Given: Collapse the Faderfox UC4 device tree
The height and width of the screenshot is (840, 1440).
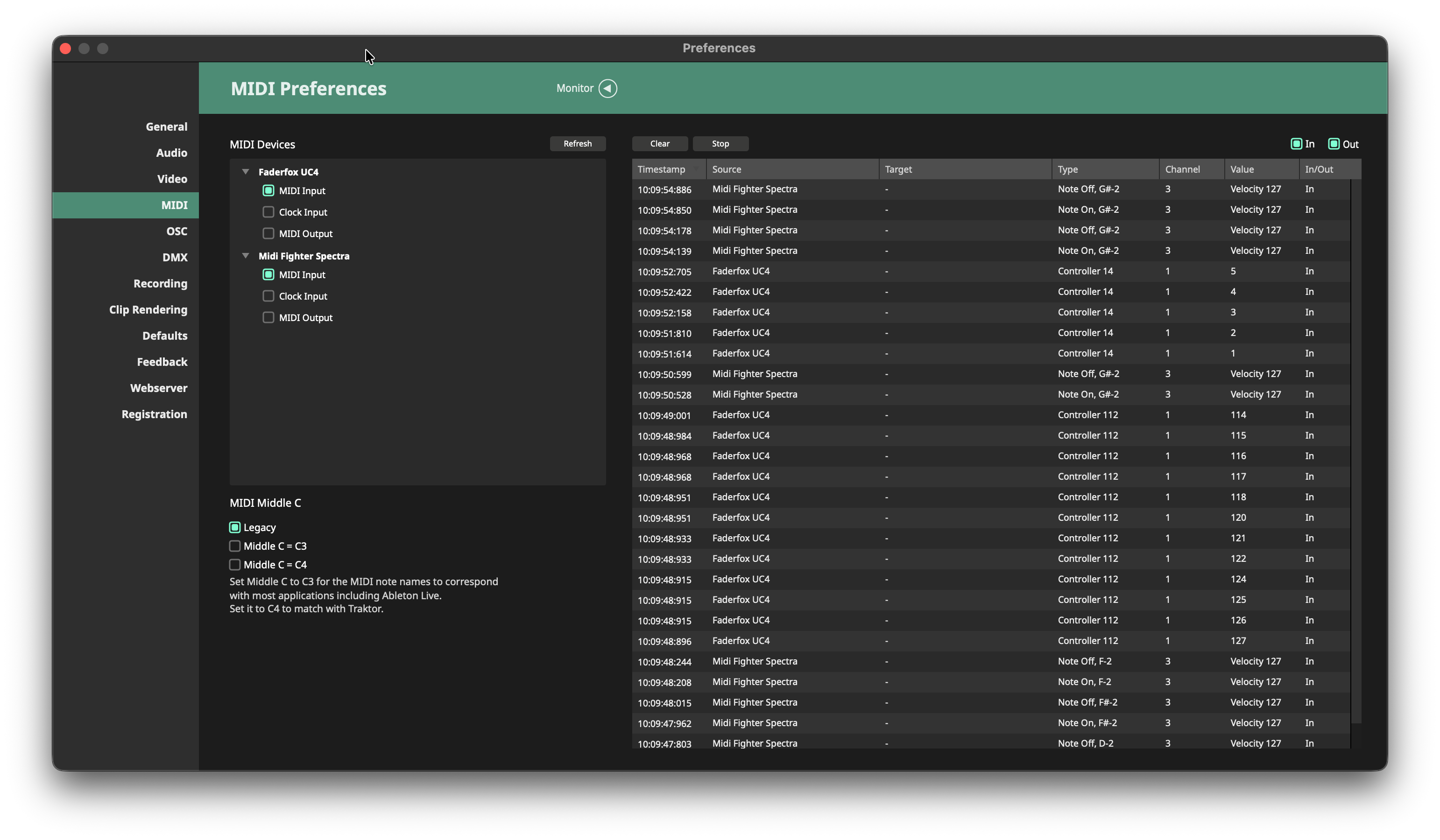Looking at the screenshot, I should click(x=246, y=171).
